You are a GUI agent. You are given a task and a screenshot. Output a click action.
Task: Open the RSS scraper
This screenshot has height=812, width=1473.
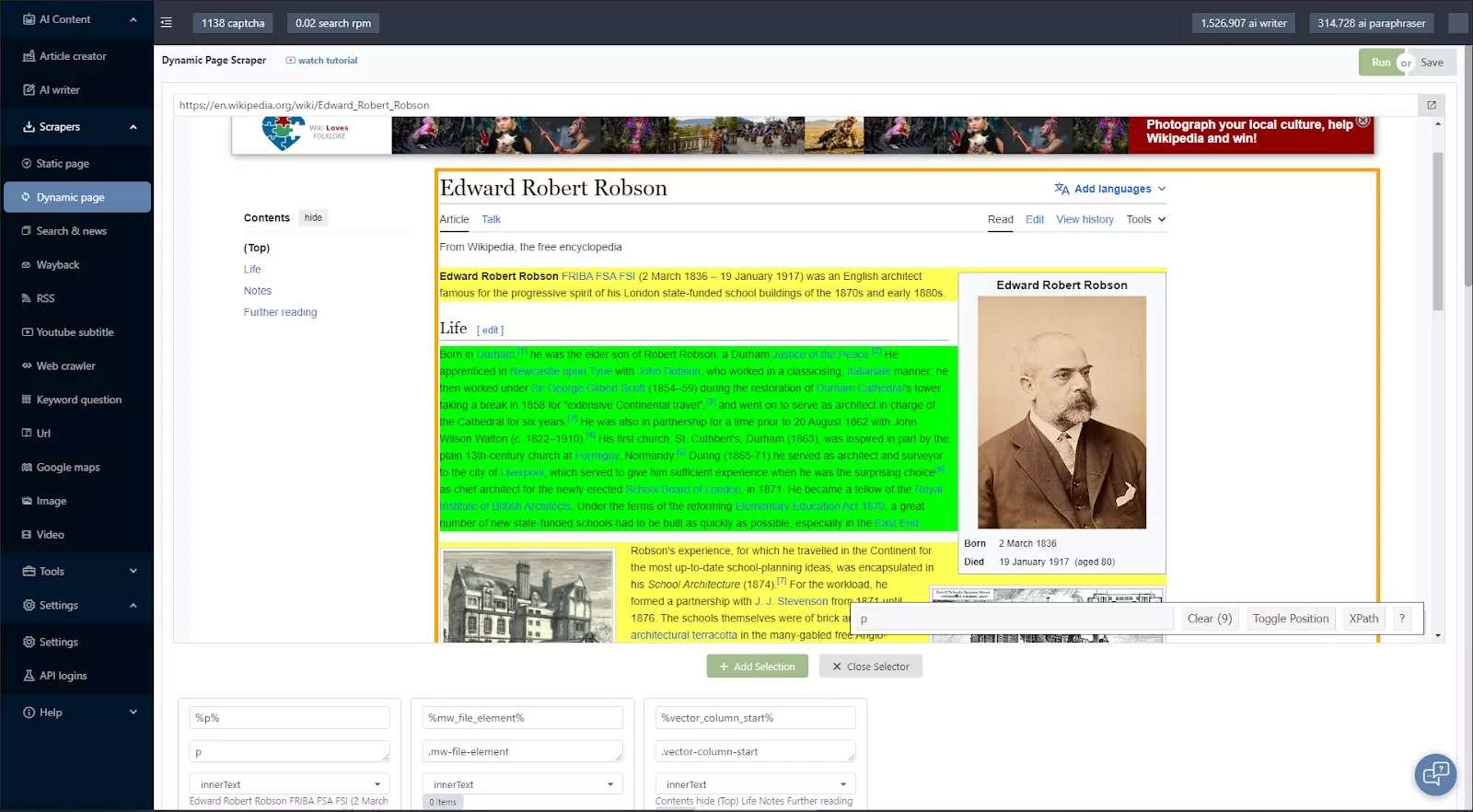pos(45,298)
